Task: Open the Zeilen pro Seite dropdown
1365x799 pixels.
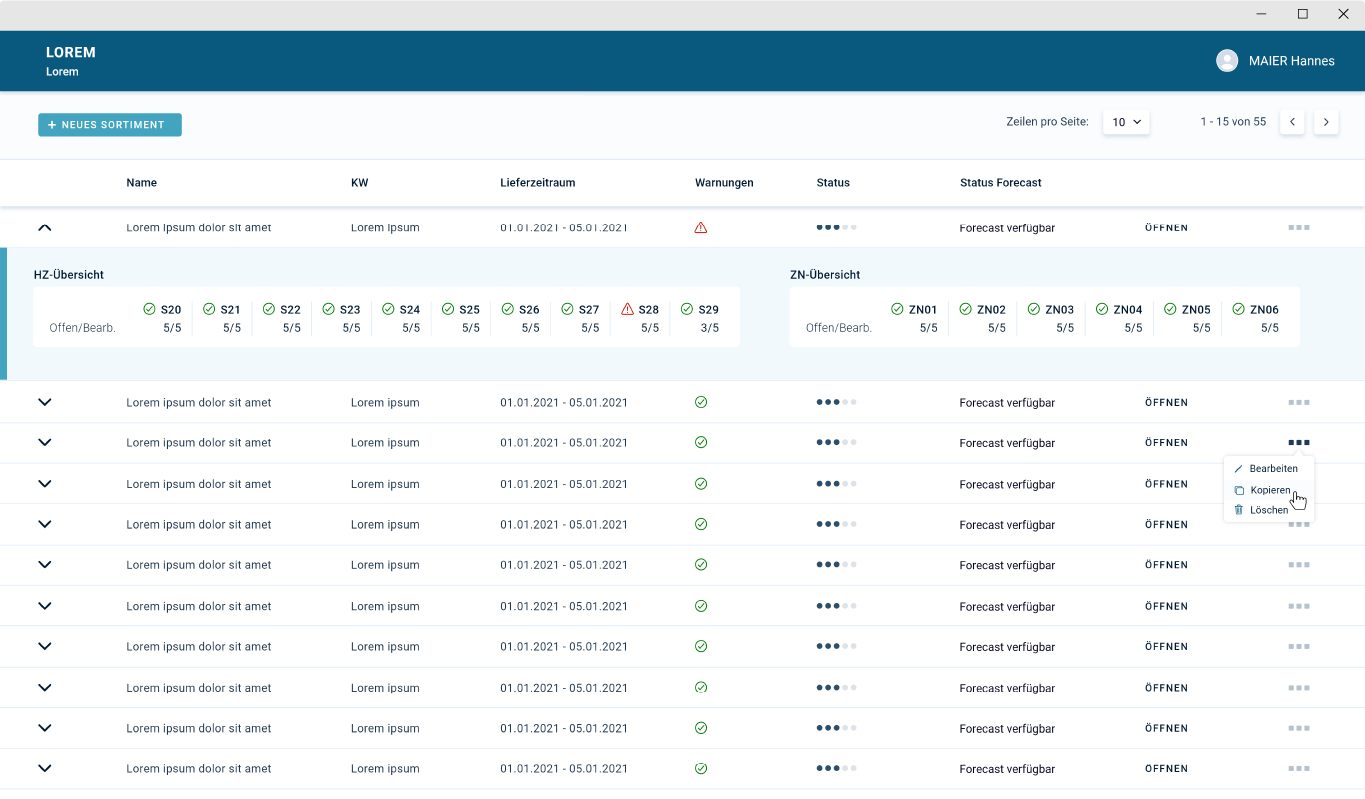Action: (1126, 121)
